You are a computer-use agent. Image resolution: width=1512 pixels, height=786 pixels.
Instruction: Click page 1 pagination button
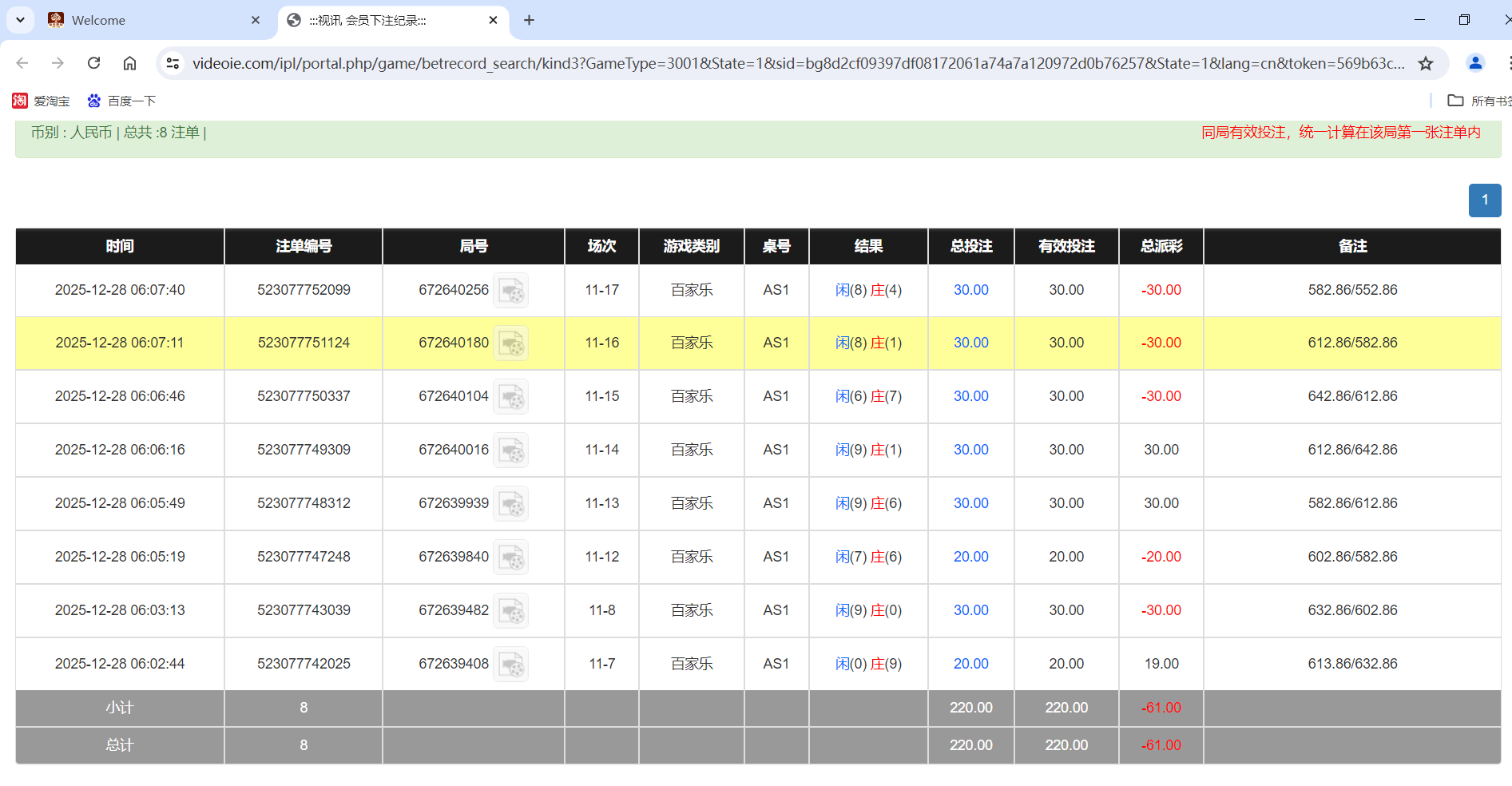1484,200
